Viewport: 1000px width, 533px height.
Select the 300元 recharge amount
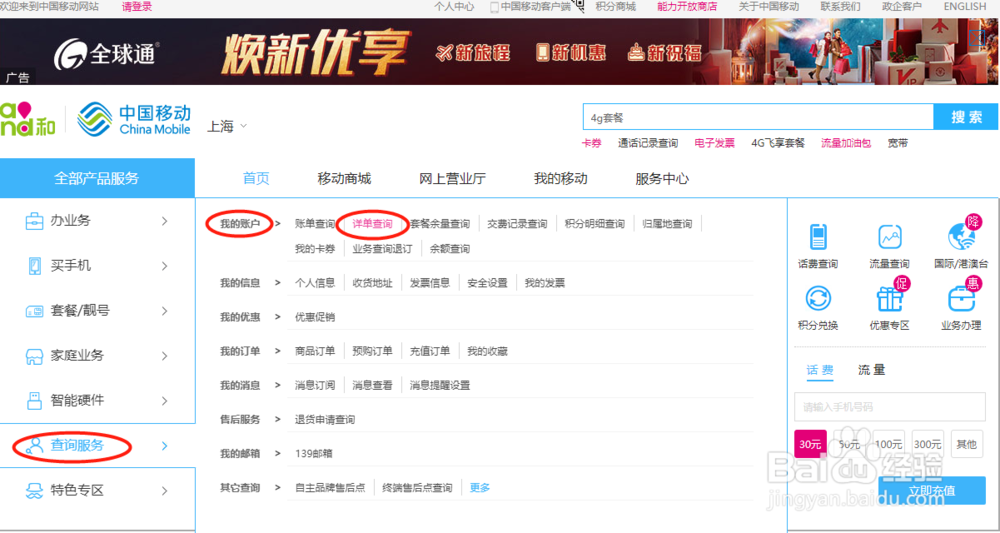[x=927, y=444]
